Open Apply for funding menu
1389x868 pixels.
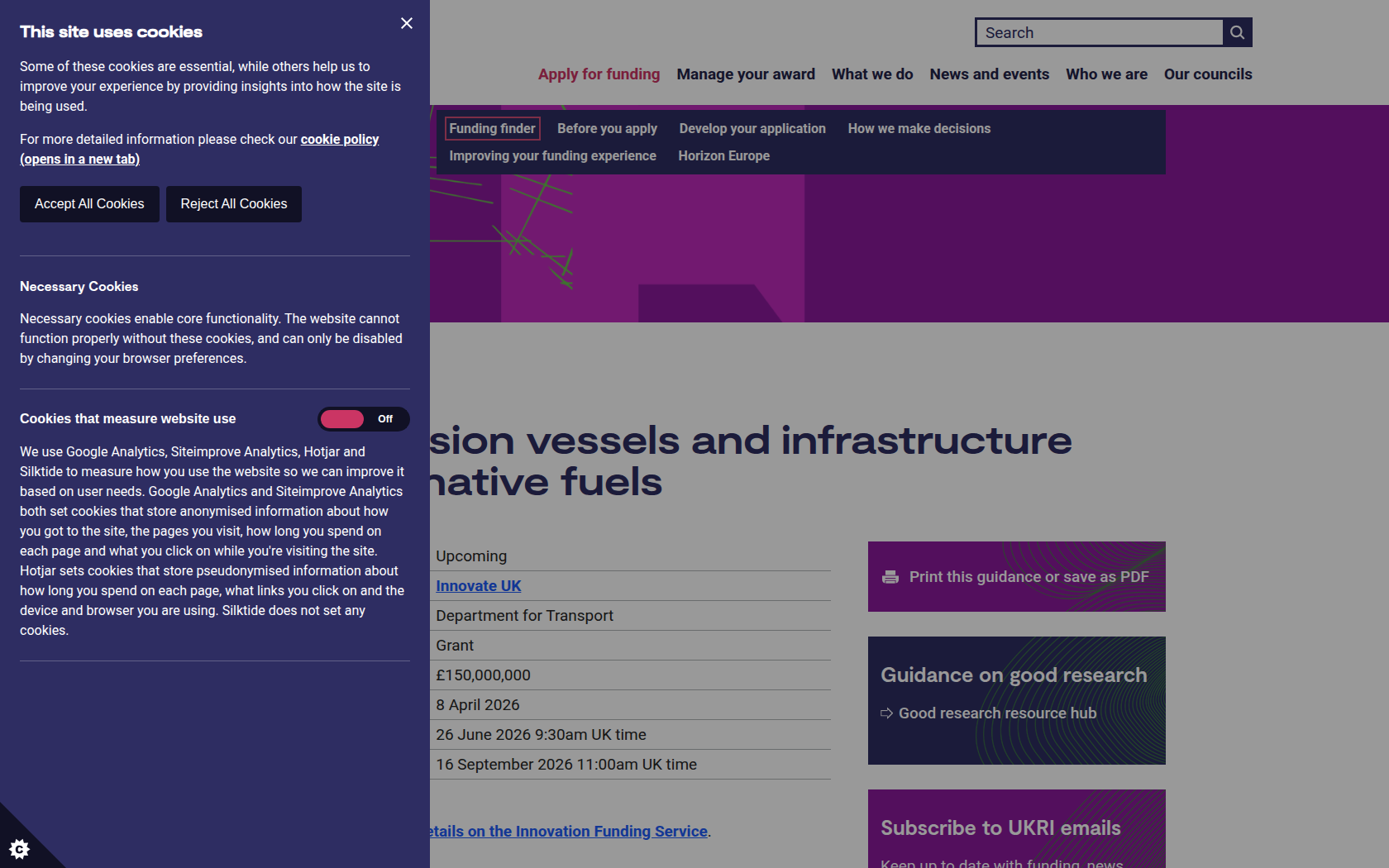(x=599, y=74)
